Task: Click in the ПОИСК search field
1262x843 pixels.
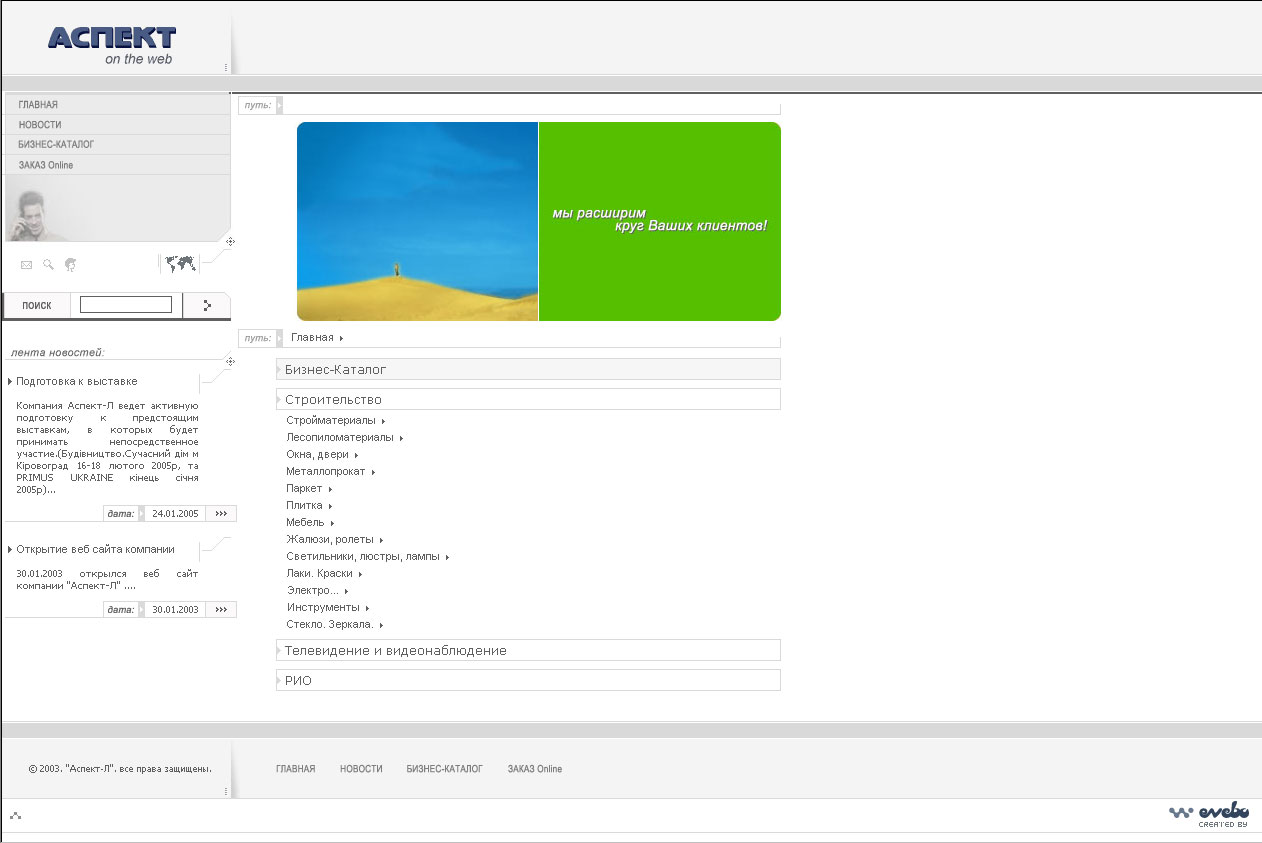Action: tap(126, 305)
